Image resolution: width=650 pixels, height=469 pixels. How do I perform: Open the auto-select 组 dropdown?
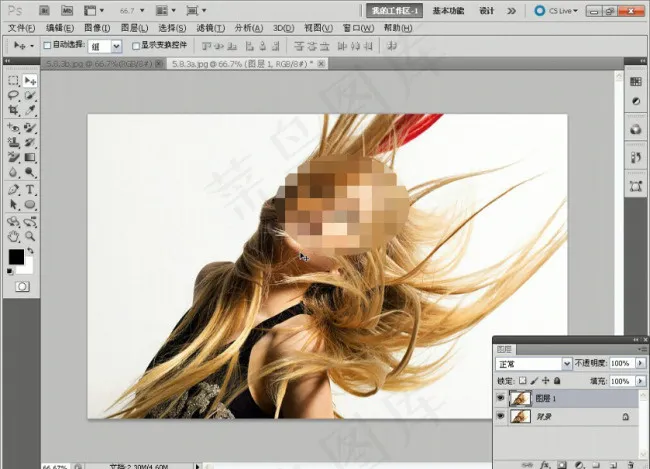pyautogui.click(x=116, y=46)
